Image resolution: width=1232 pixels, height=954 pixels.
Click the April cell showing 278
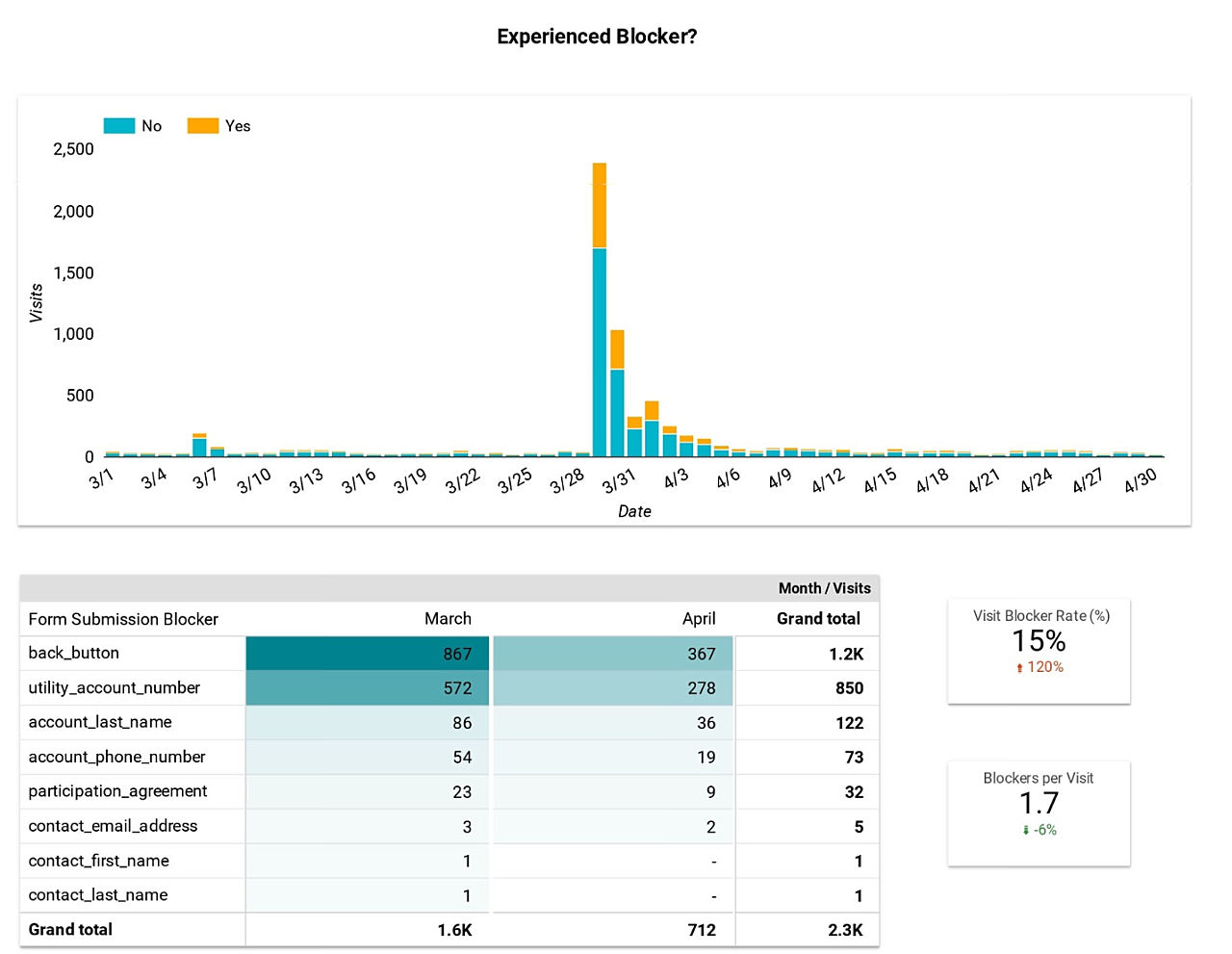point(613,688)
